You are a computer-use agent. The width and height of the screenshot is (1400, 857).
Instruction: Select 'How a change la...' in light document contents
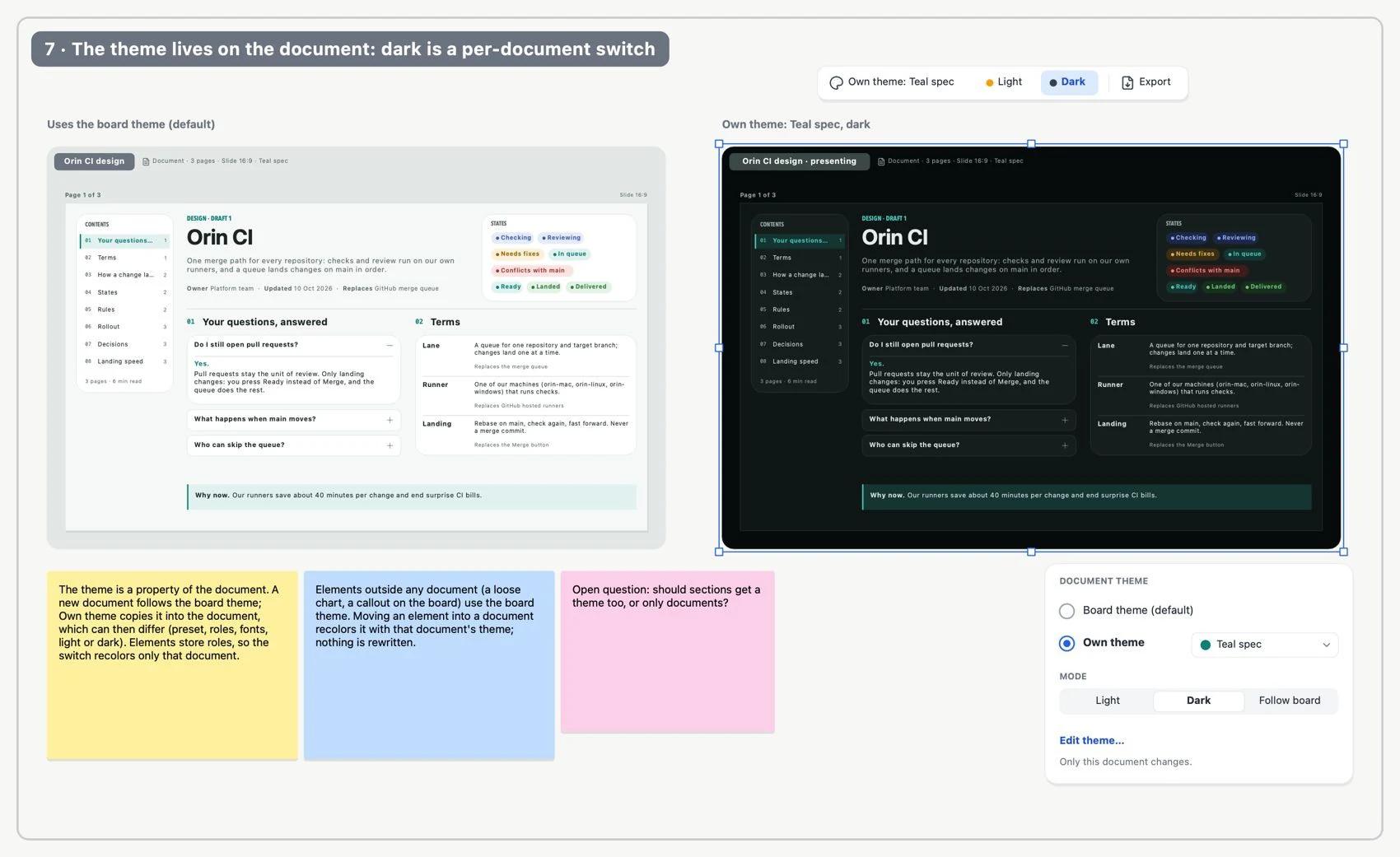(x=125, y=275)
